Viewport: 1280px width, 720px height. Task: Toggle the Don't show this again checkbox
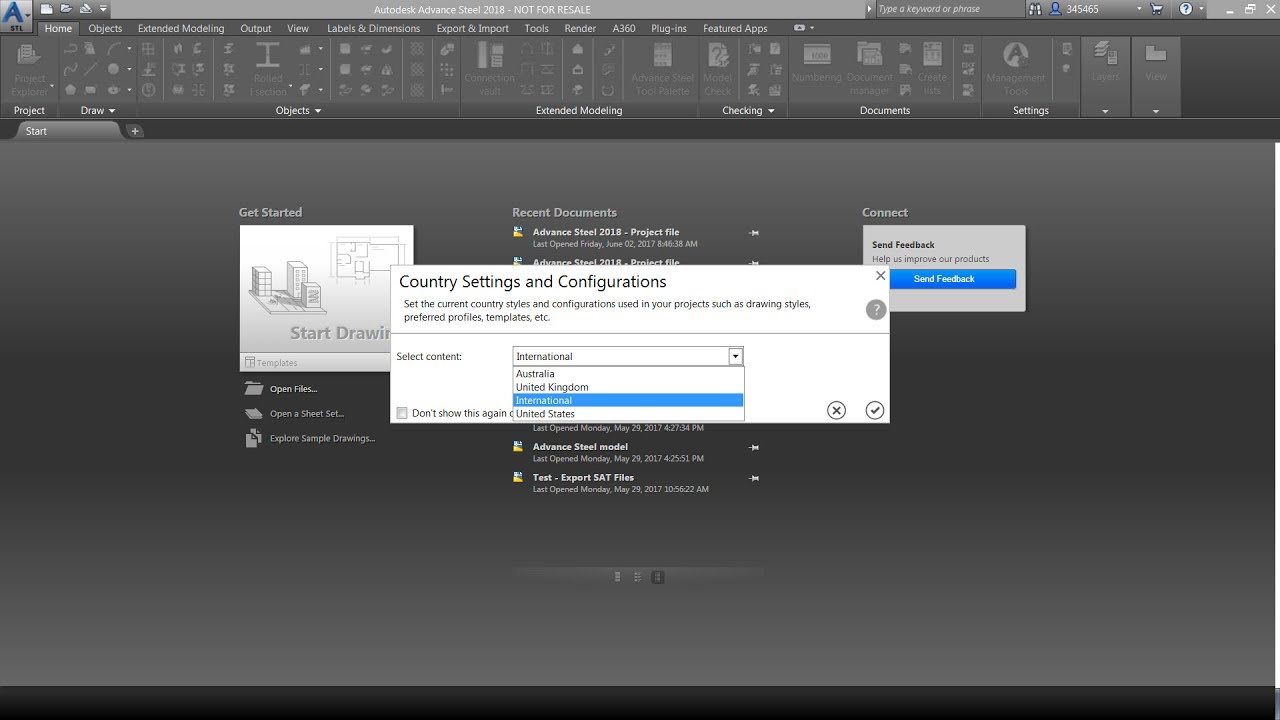(x=402, y=413)
